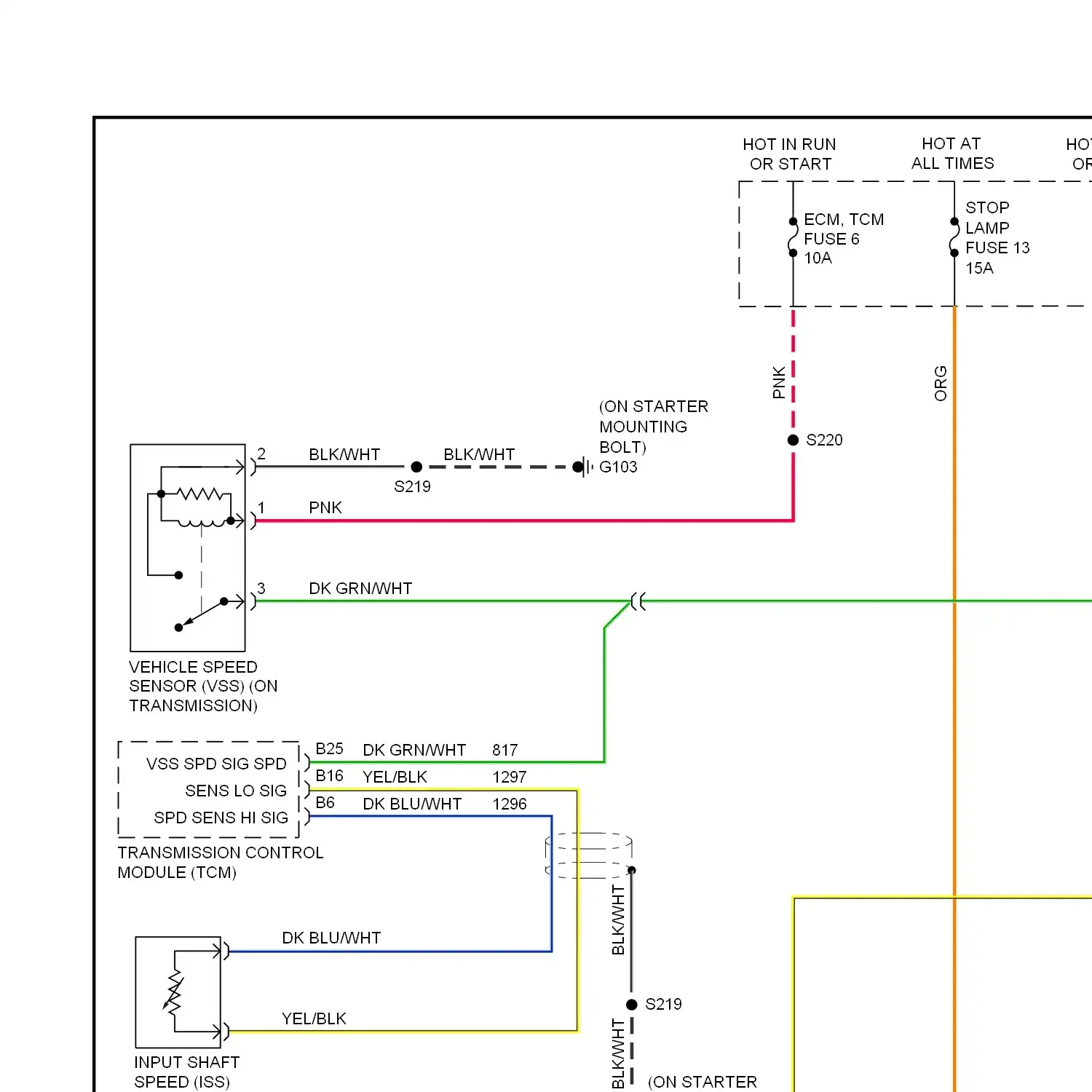Click "YEL/BLK" label on the B16 wire
Screen dimensions: 1092x1092
tap(395, 777)
